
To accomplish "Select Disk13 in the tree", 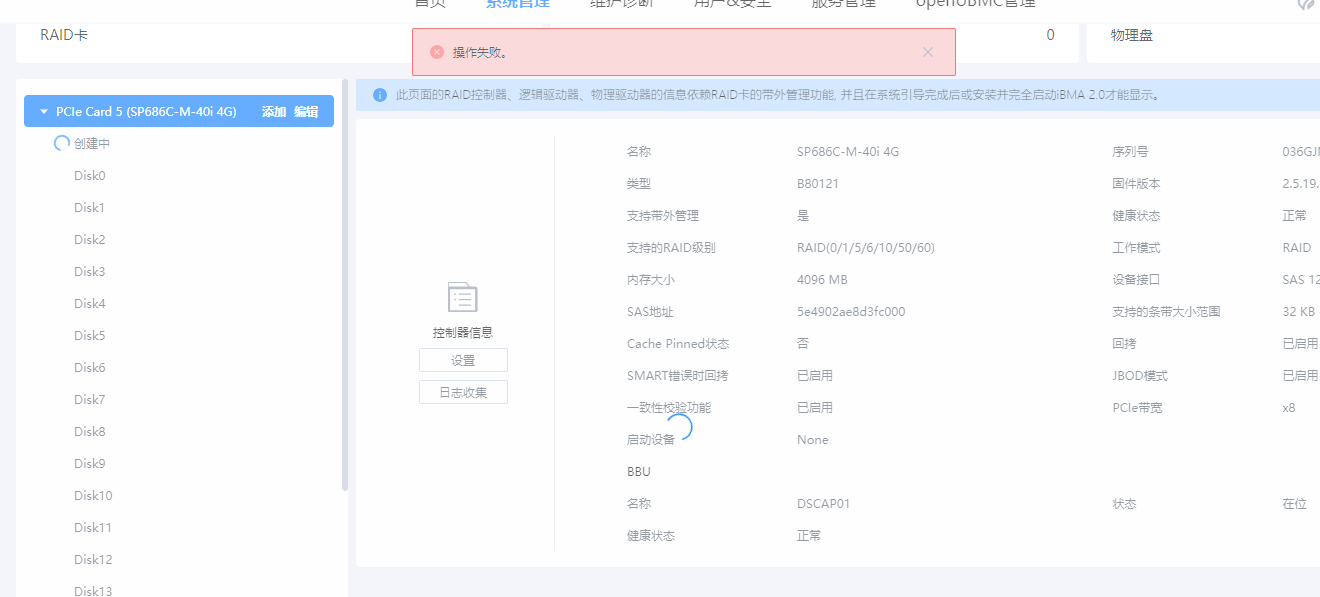I will (93, 590).
